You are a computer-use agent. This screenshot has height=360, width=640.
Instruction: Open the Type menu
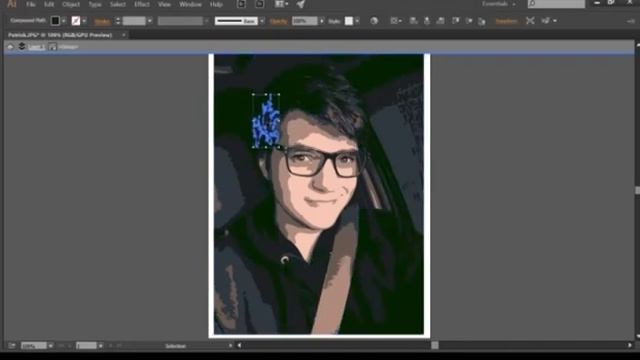pos(95,4)
